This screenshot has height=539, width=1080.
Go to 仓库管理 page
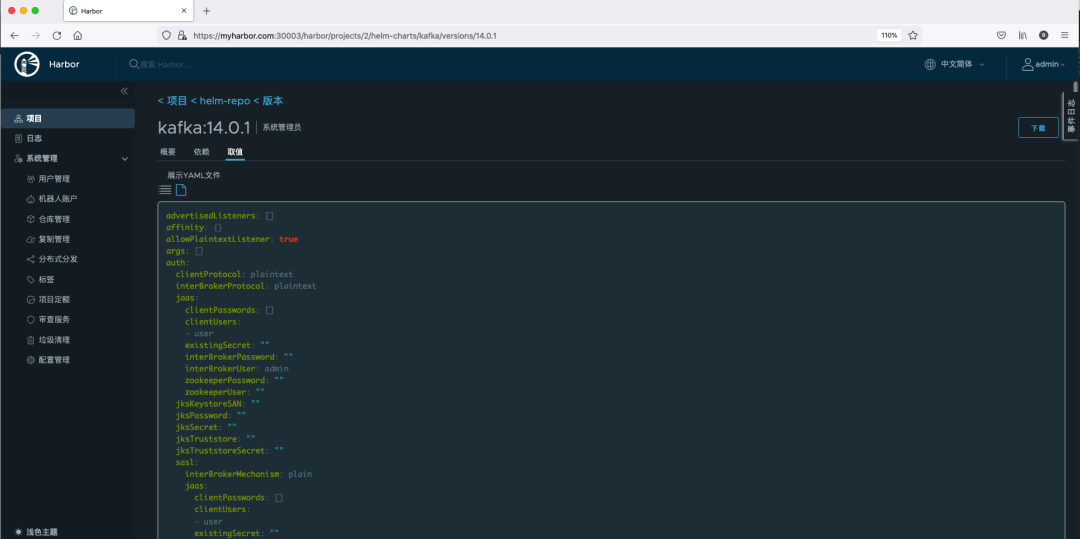(x=54, y=219)
